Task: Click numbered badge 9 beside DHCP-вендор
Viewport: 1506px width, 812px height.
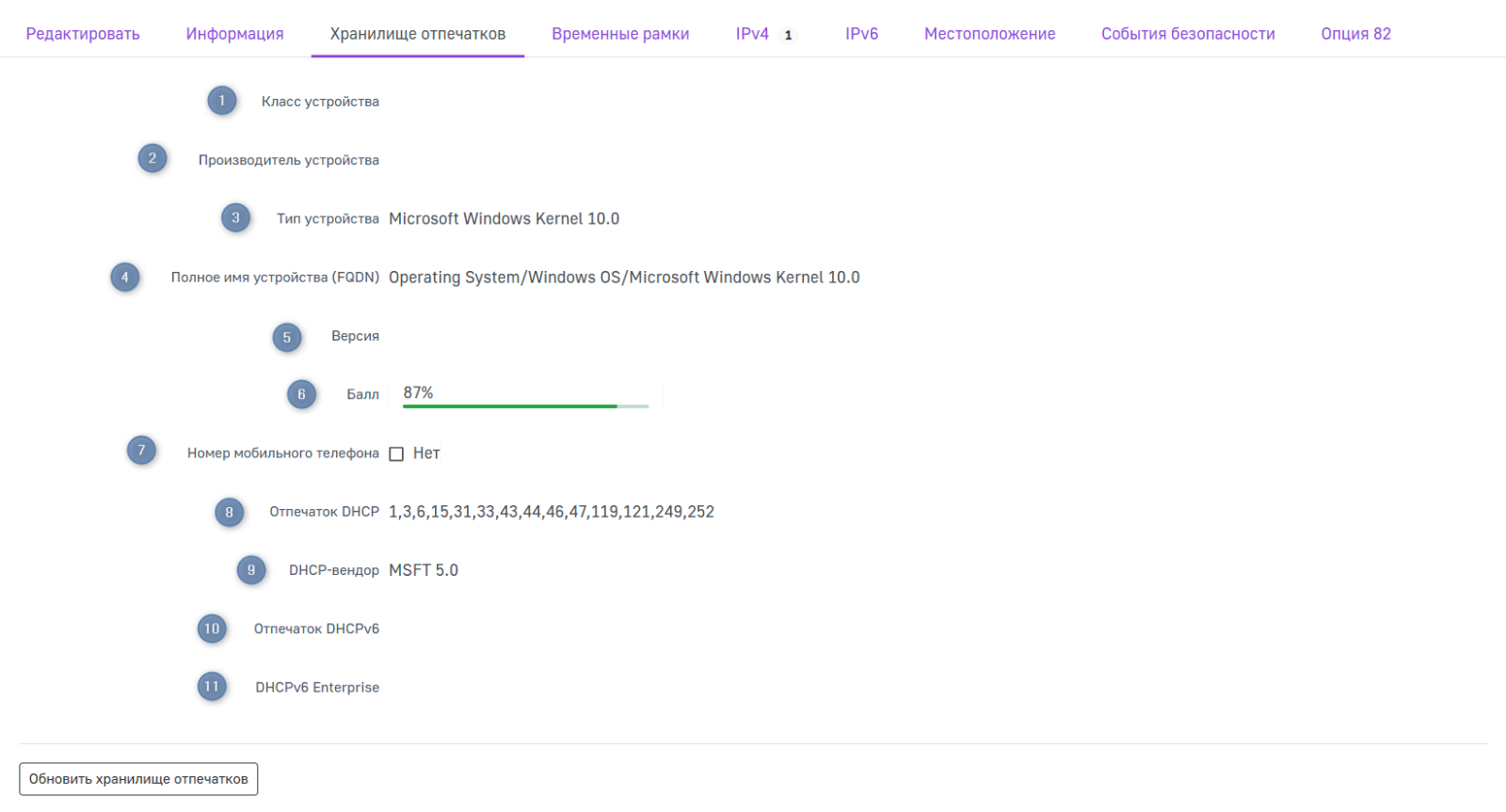Action: pyautogui.click(x=251, y=570)
